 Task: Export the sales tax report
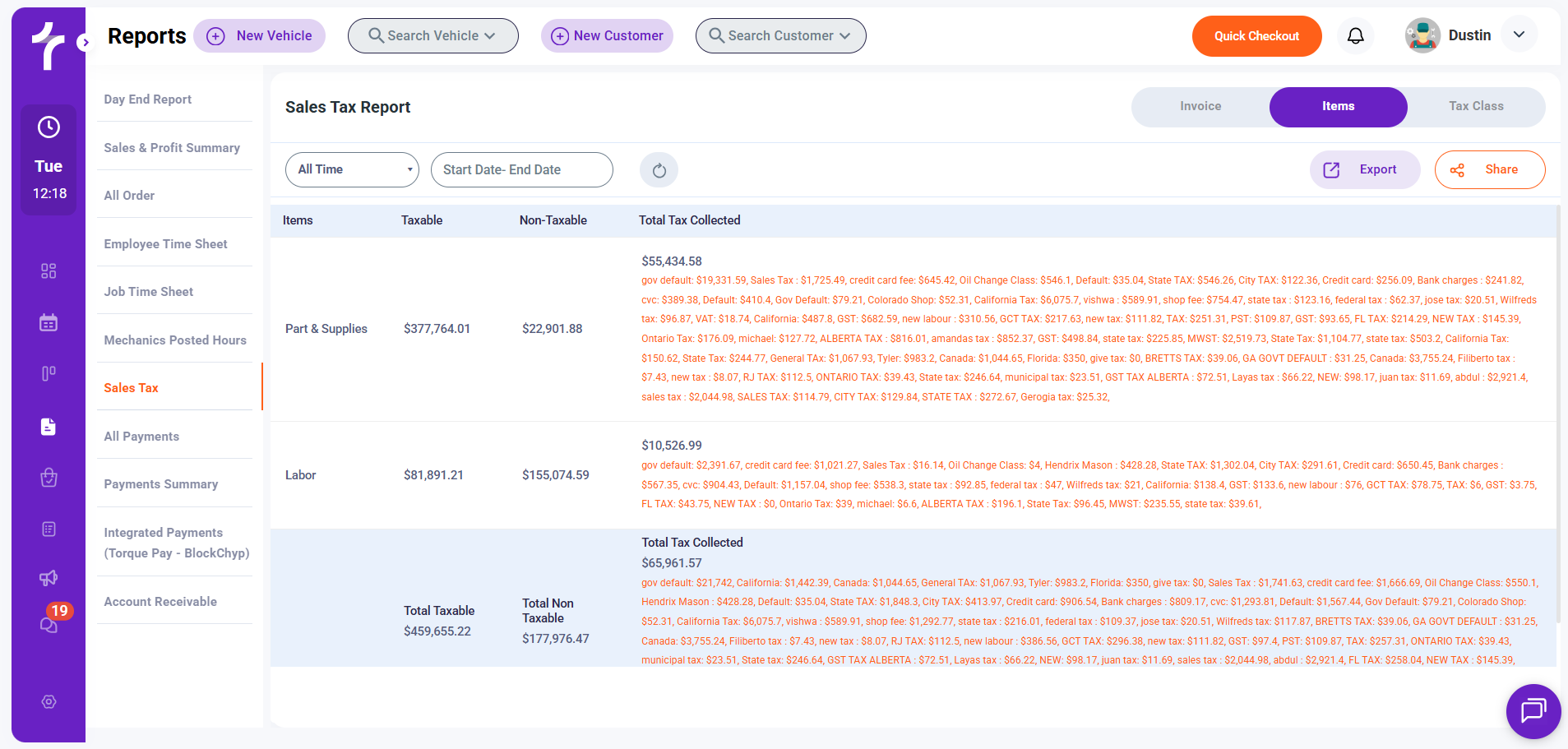[x=1364, y=170]
